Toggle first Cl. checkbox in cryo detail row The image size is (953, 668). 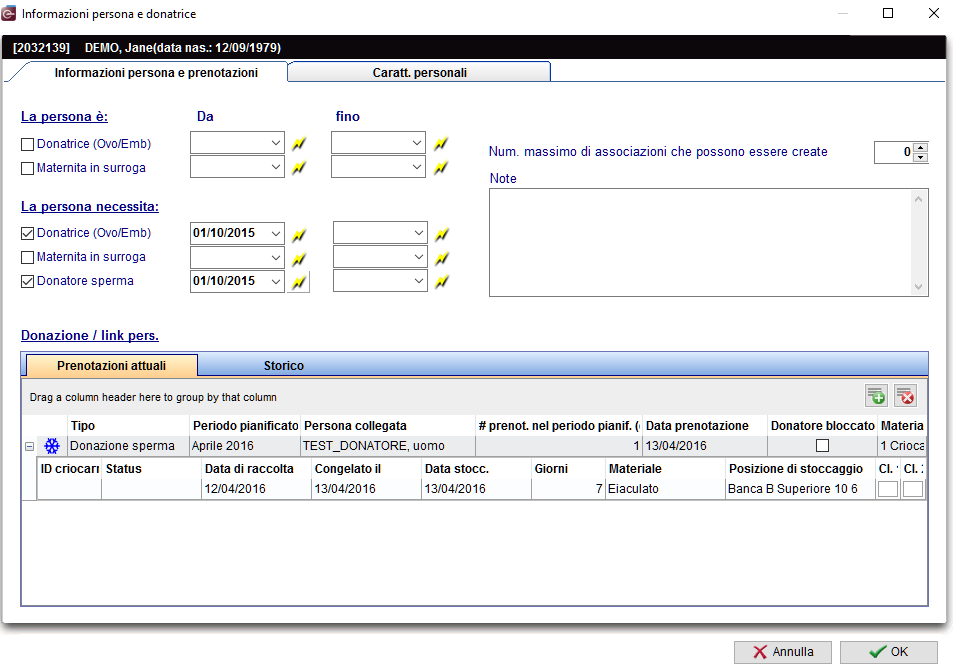[x=887, y=489]
